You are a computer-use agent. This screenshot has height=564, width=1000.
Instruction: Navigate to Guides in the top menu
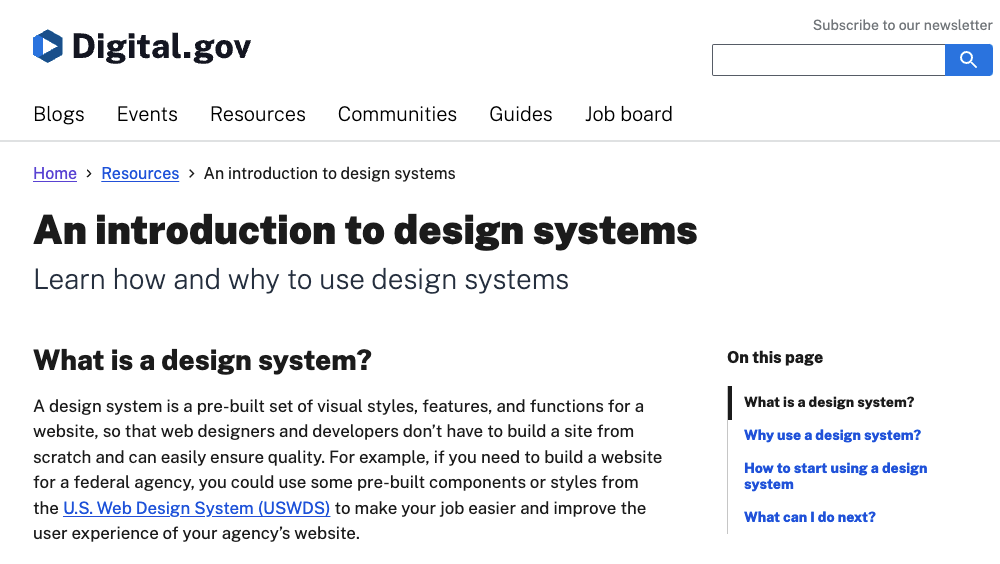tap(520, 114)
